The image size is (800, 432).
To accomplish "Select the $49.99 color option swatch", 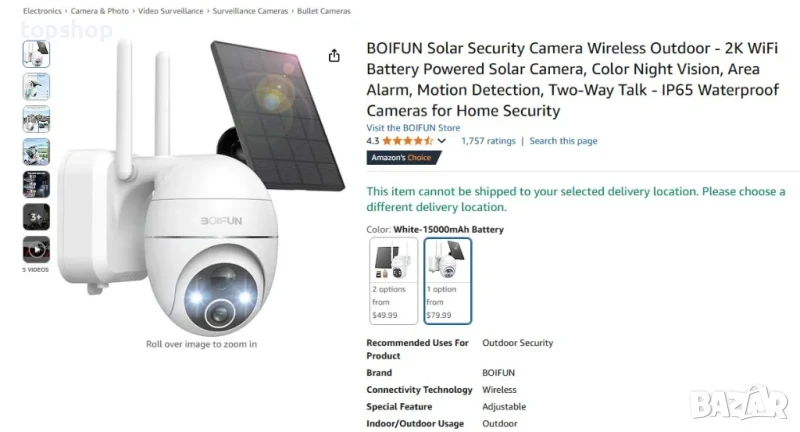I will 393,280.
